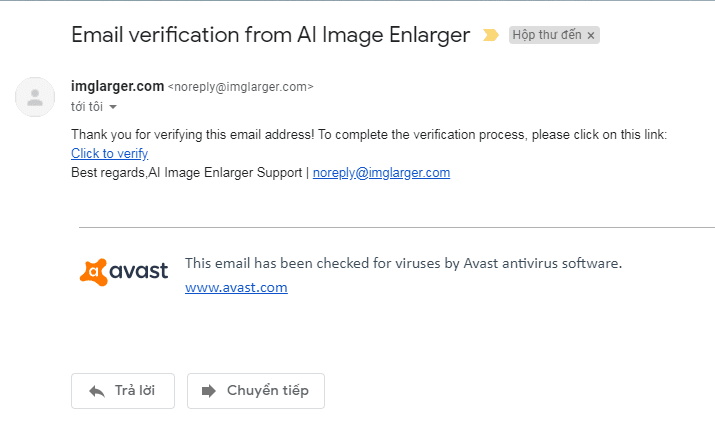Click the email subject title text
Screen dimensions: 715x439
click(x=270, y=35)
